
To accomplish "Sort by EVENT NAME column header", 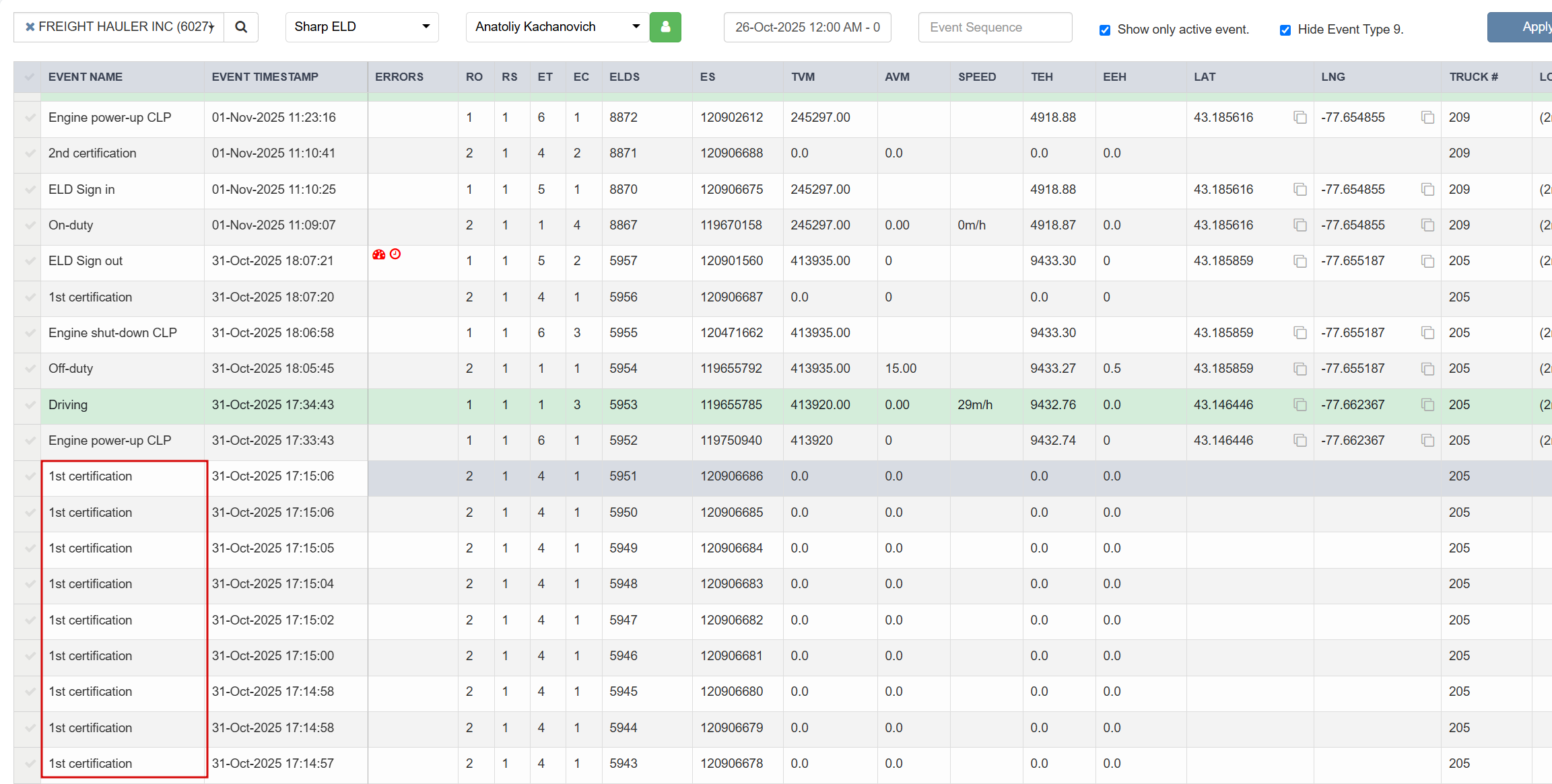I will pyautogui.click(x=86, y=77).
